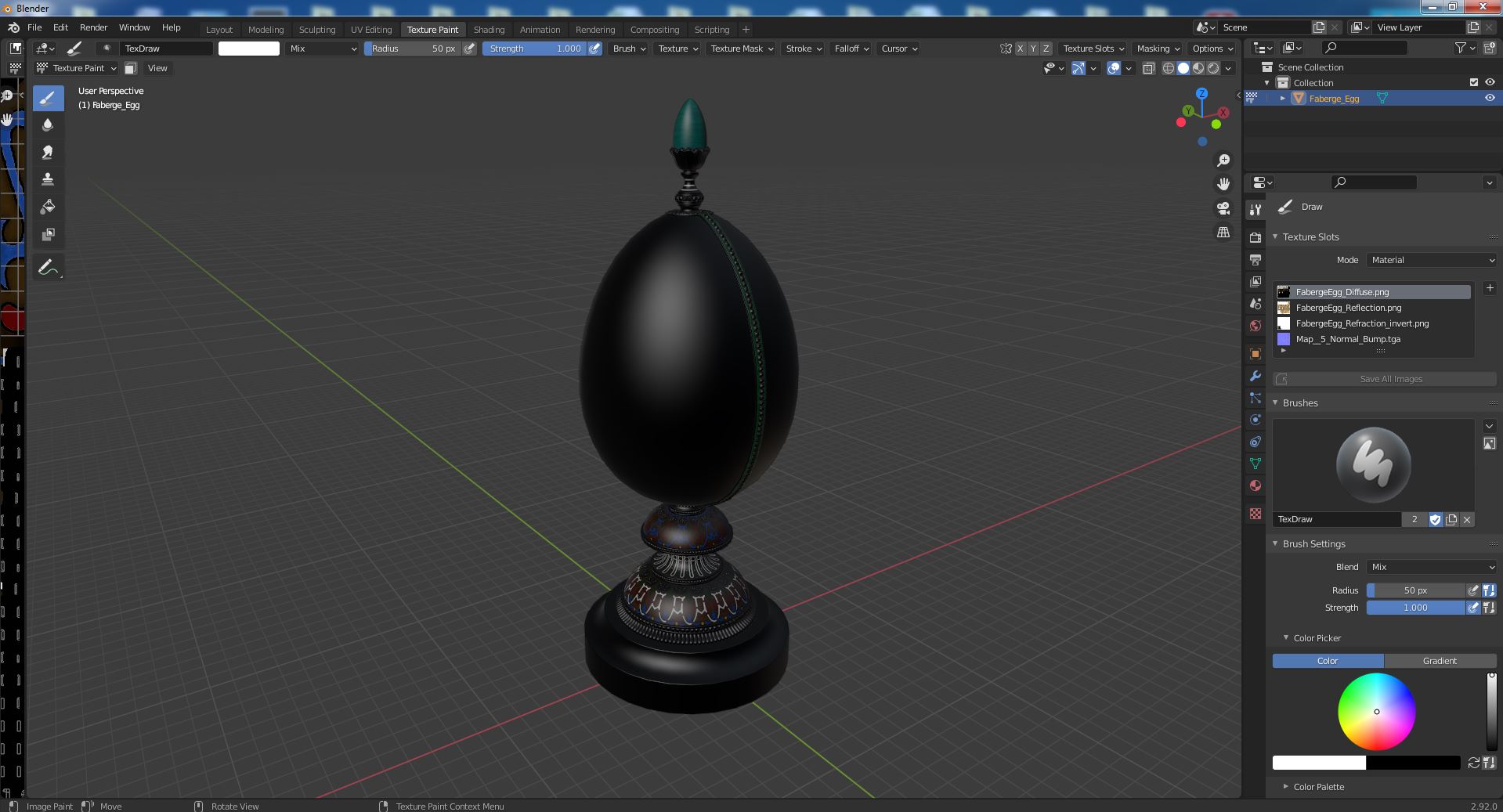
Task: Open the Output properties tab
Action: click(1256, 259)
